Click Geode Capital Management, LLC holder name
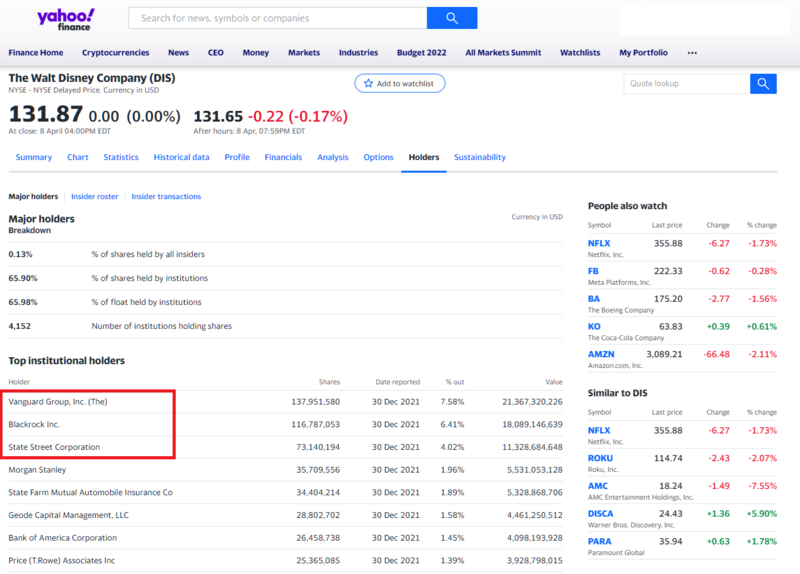 68,515
